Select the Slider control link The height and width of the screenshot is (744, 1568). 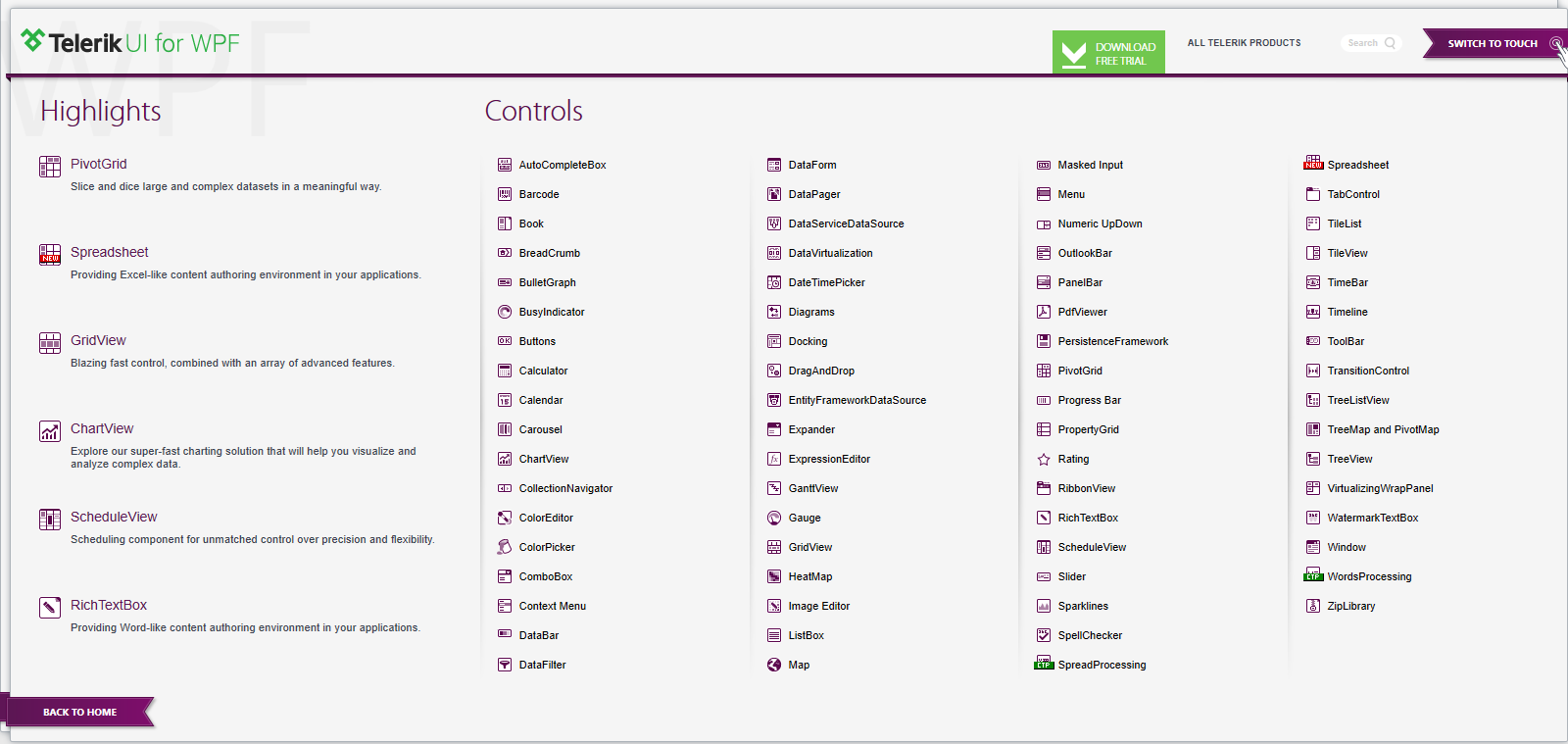coord(1071,576)
